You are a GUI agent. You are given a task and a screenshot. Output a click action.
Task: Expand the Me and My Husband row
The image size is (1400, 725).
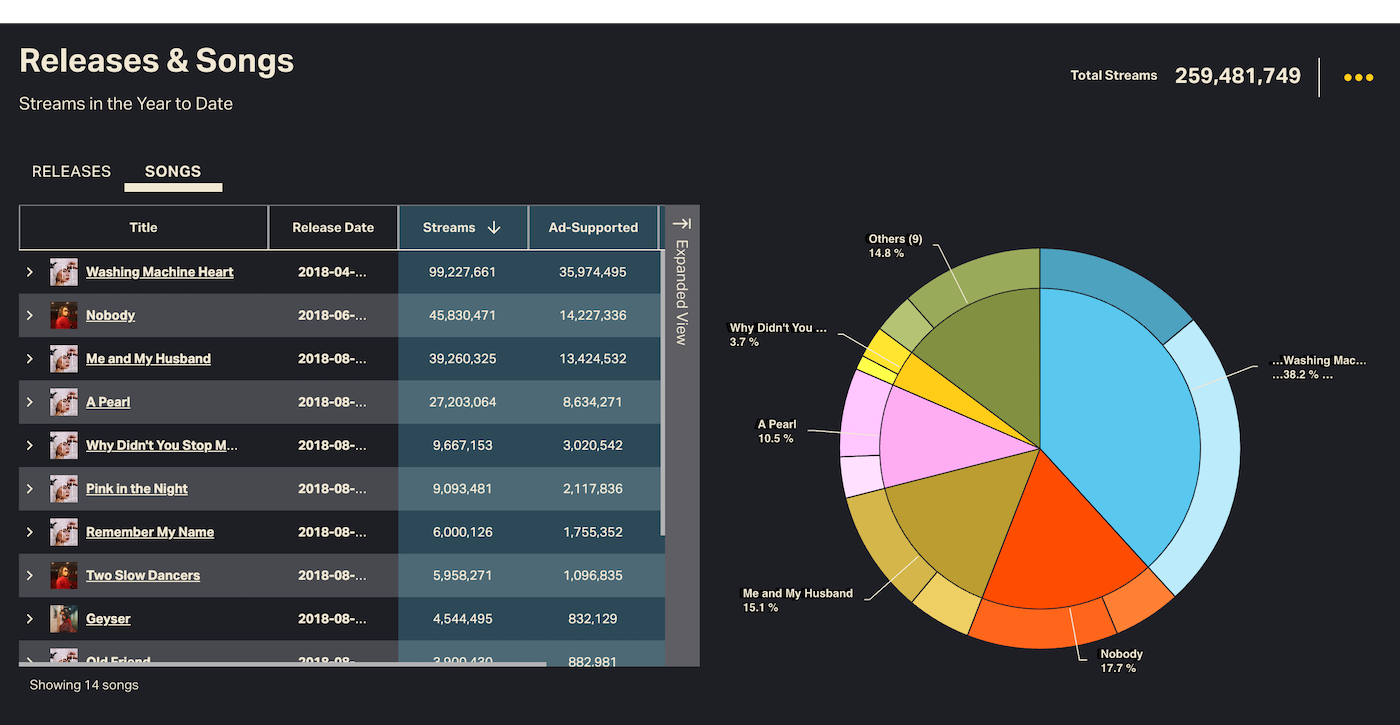click(30, 359)
